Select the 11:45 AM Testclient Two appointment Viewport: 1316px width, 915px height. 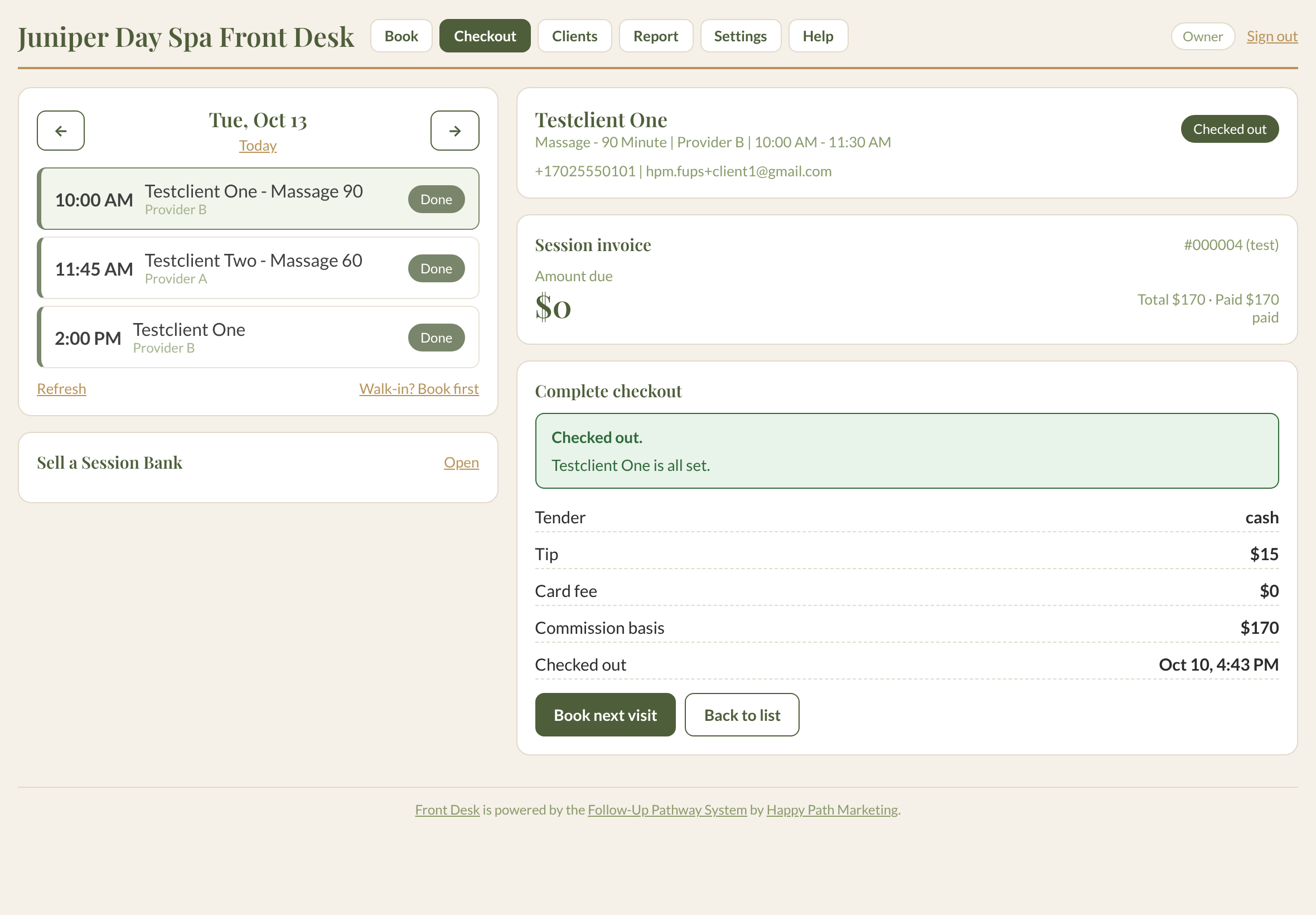(258, 268)
